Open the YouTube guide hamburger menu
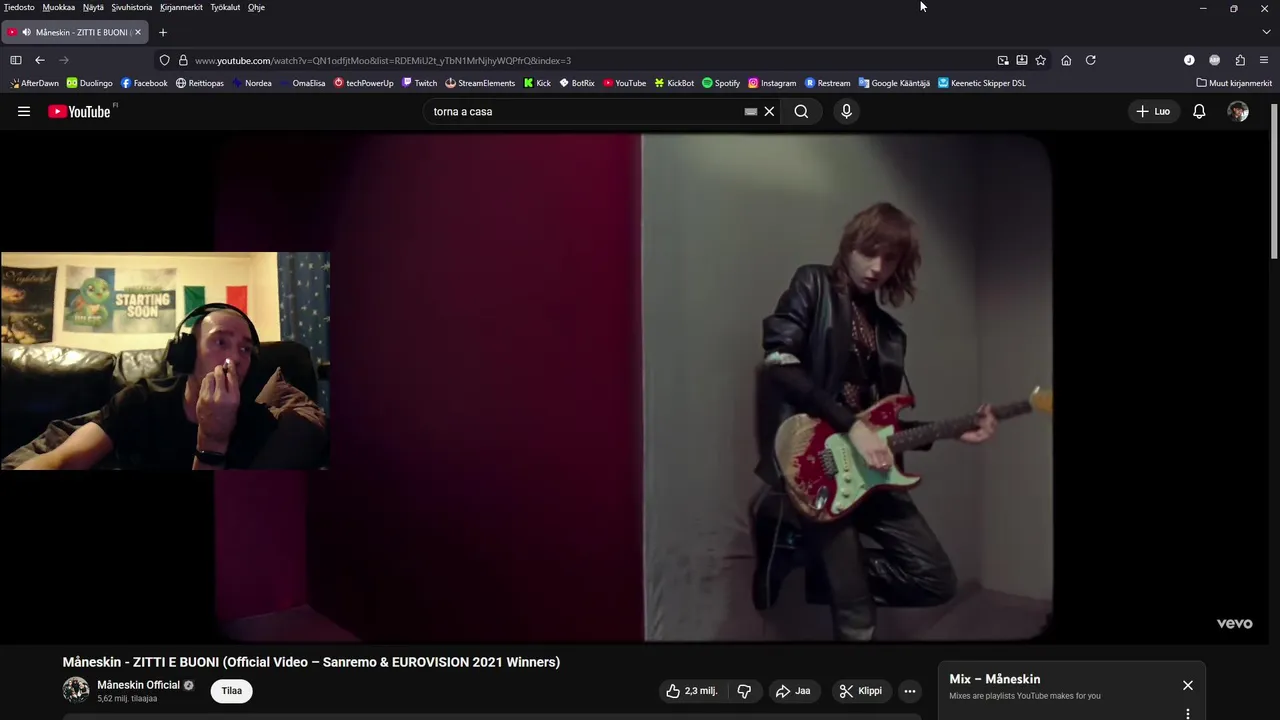Image resolution: width=1280 pixels, height=720 pixels. pyautogui.click(x=24, y=112)
